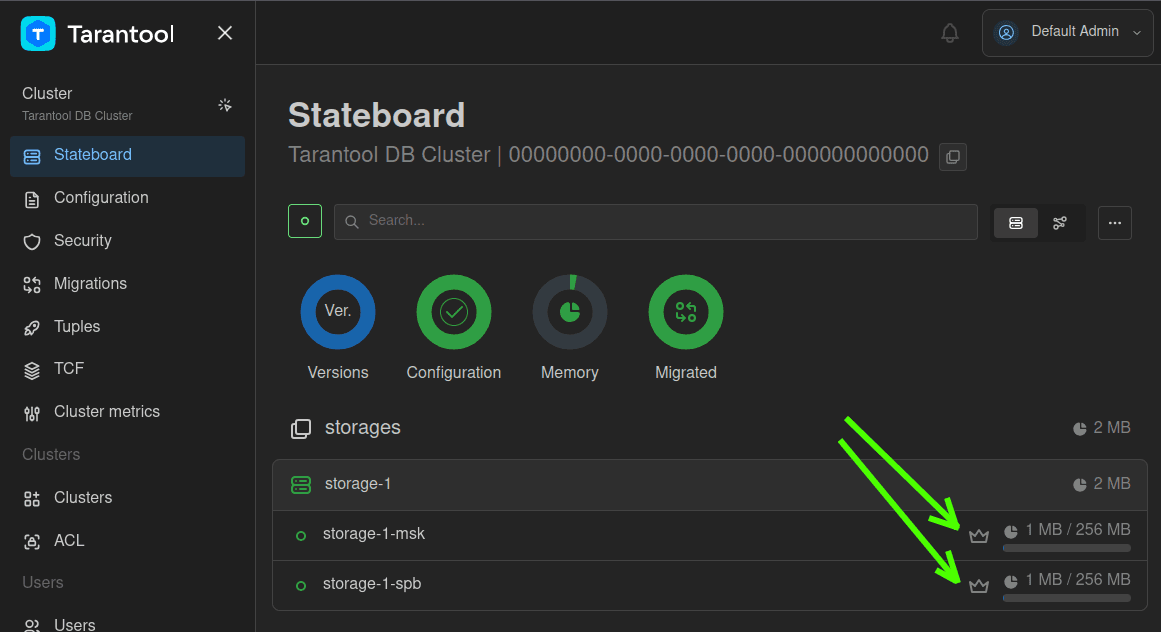Viewport: 1161px width, 632px height.
Task: Open the TCF sidebar item
Action: pos(127,369)
